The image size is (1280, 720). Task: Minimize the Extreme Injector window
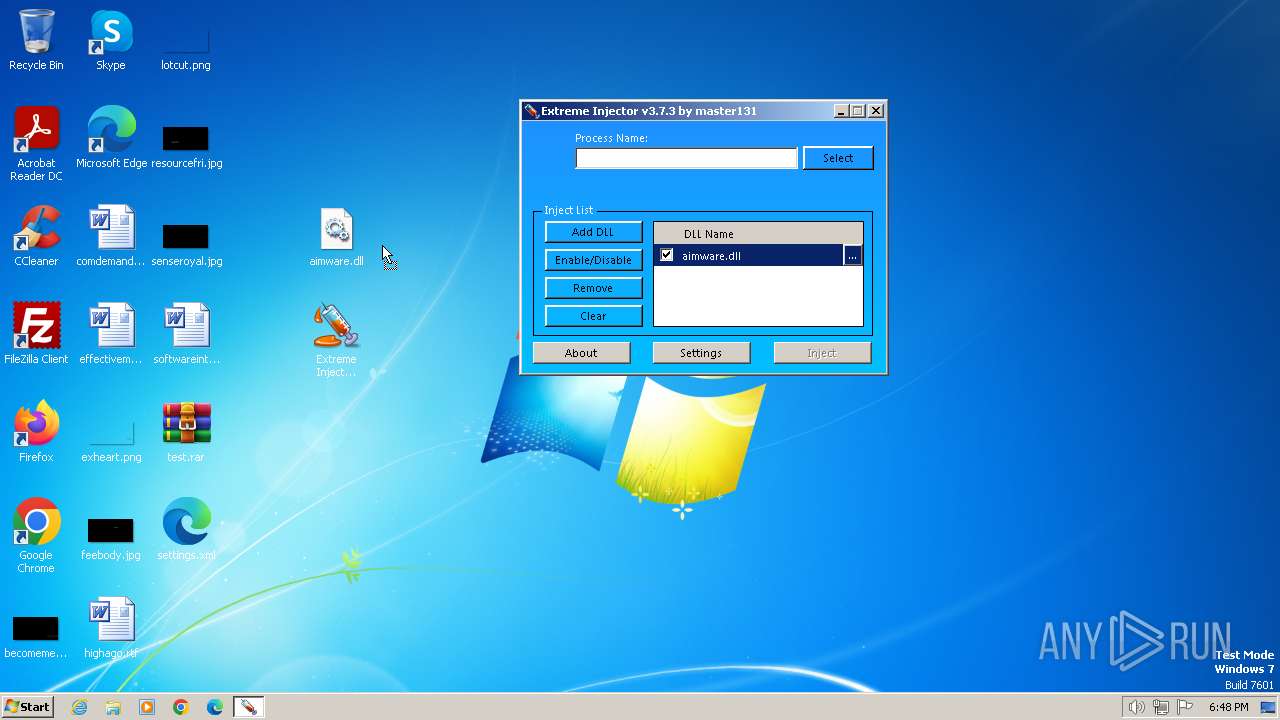click(841, 111)
